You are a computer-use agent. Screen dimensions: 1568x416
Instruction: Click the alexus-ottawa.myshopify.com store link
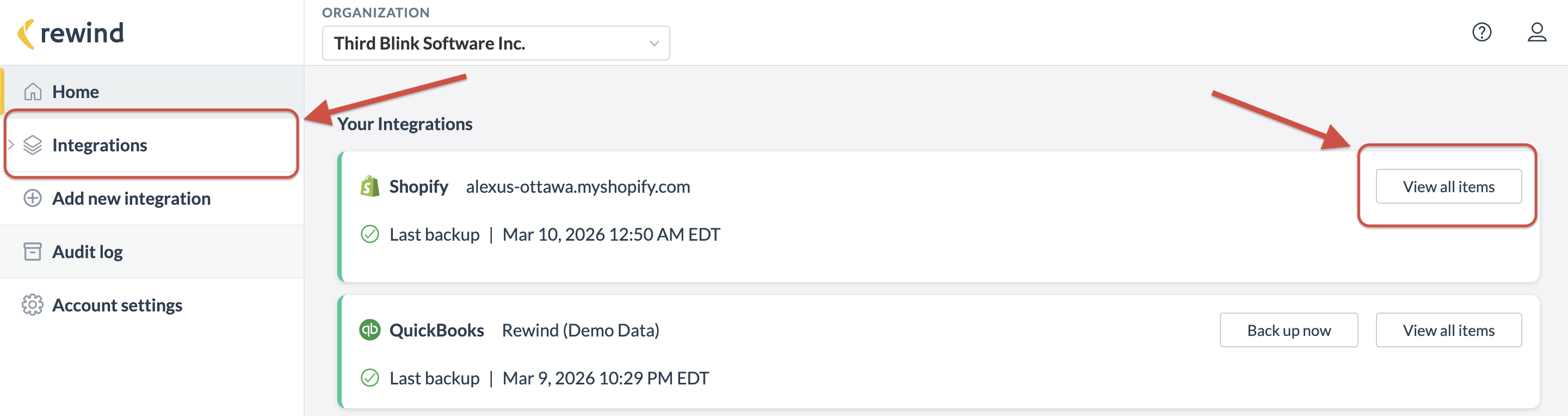pos(578,187)
